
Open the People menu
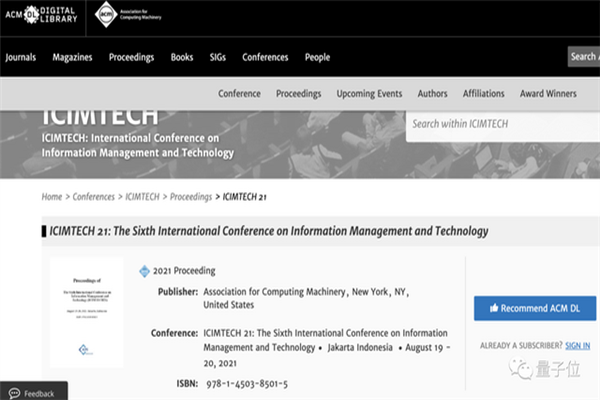tap(317, 57)
